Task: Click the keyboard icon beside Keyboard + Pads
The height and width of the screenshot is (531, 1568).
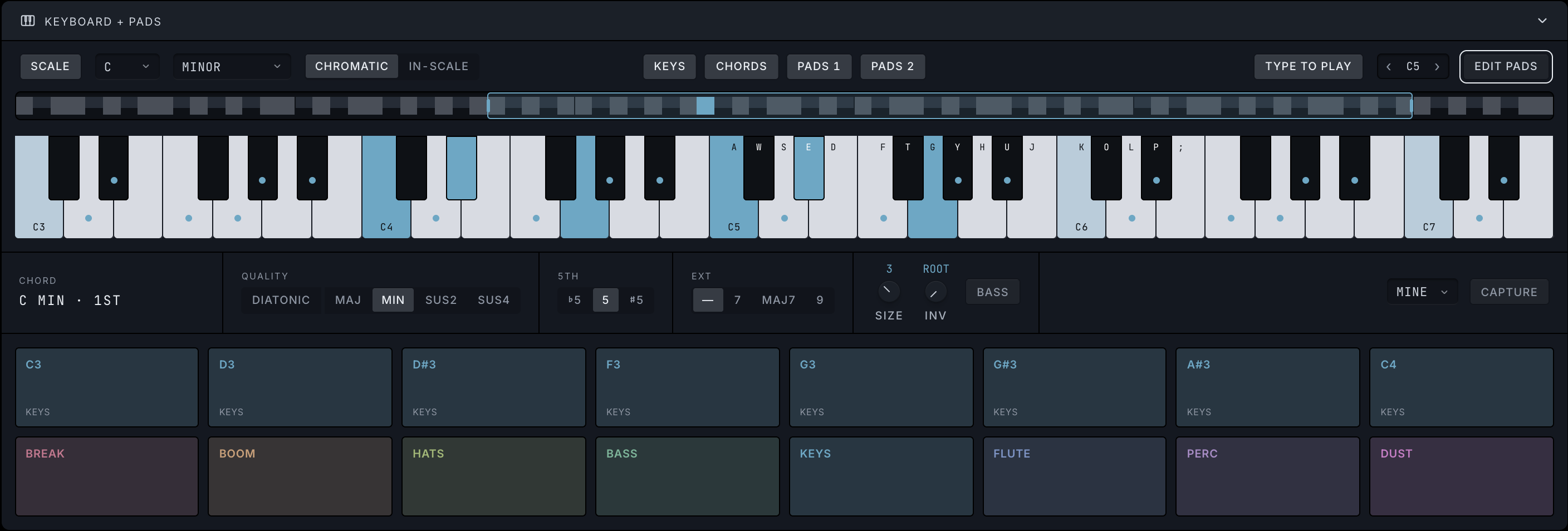Action: (27, 21)
